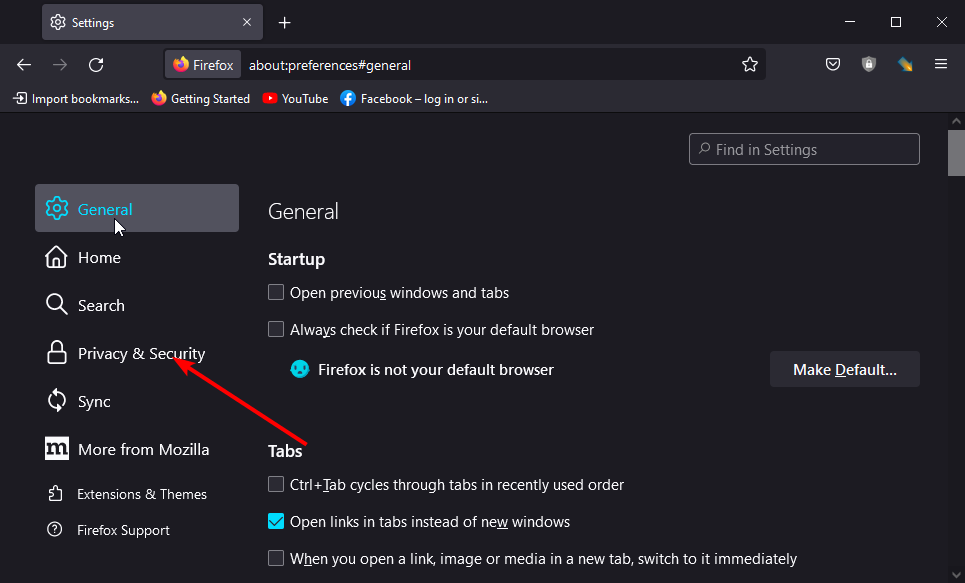
Task: Click the Facebook bookmark icon
Action: pos(348,99)
